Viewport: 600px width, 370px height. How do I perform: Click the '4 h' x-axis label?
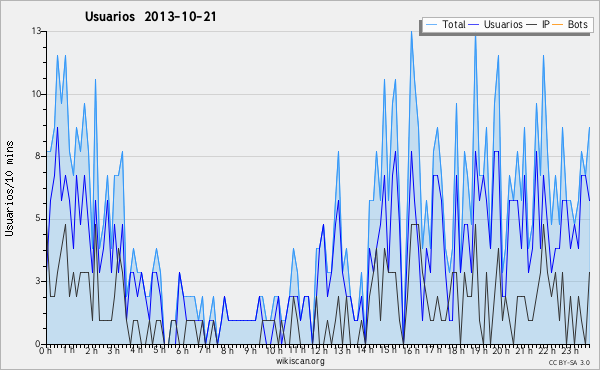click(136, 351)
